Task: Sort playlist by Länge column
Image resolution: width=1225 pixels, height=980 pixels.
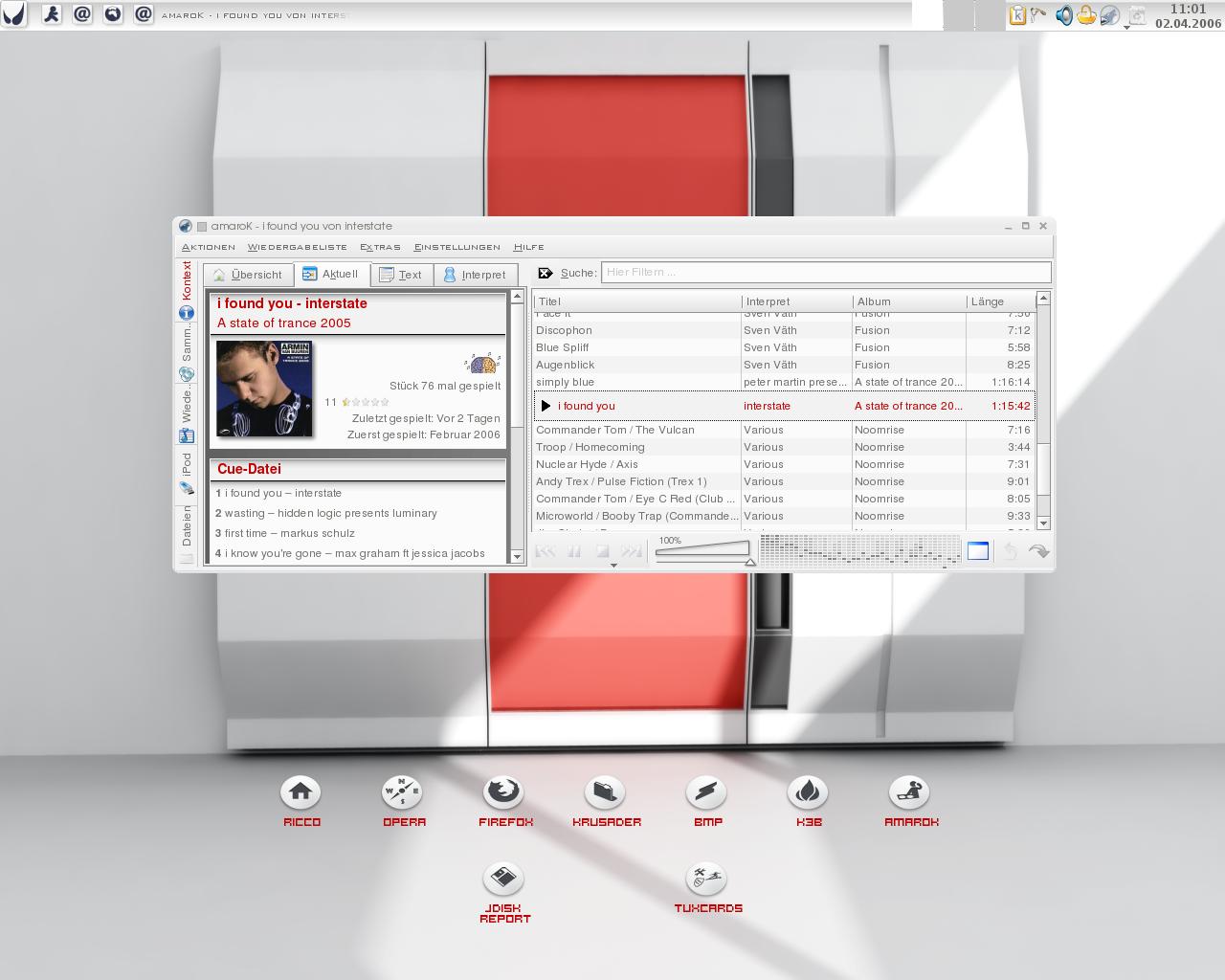Action: (x=1001, y=301)
